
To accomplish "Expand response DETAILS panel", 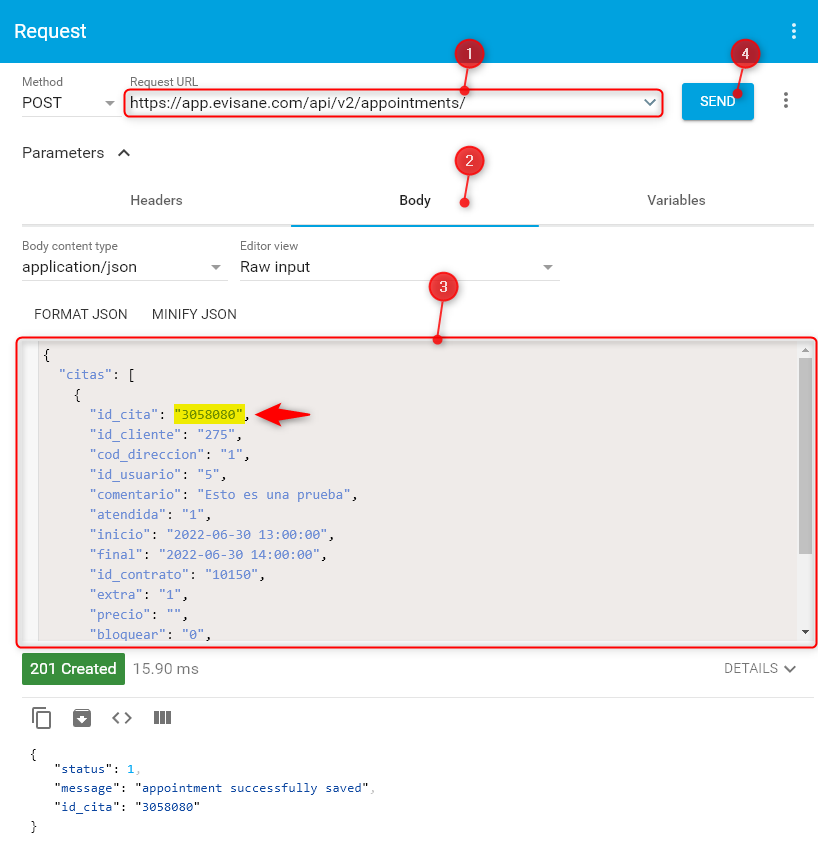I will (x=760, y=668).
